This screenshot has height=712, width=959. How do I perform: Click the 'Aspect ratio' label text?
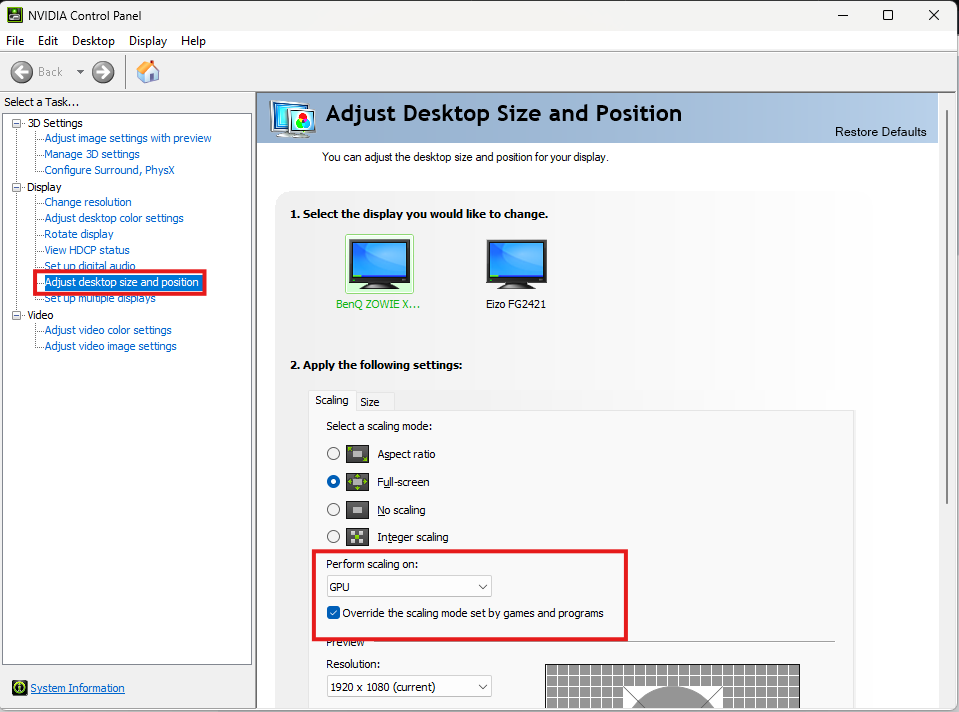coord(406,454)
